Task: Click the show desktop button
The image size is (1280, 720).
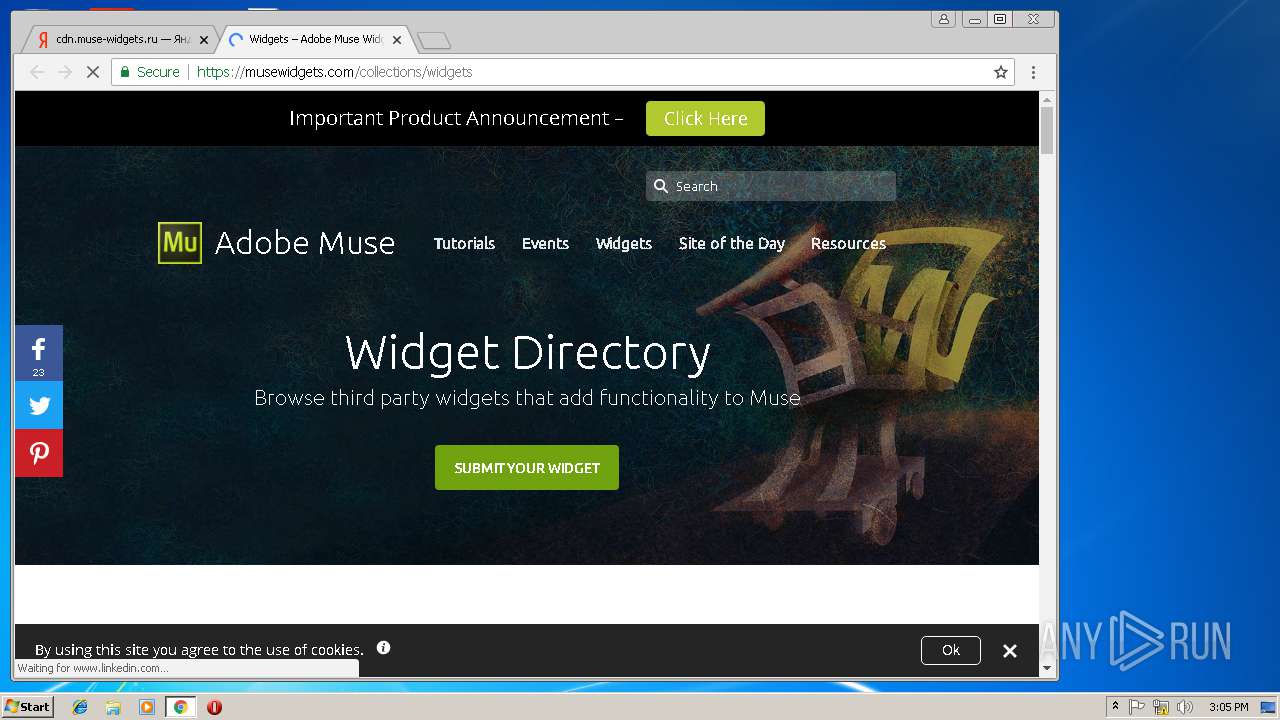Action: click(1268, 707)
